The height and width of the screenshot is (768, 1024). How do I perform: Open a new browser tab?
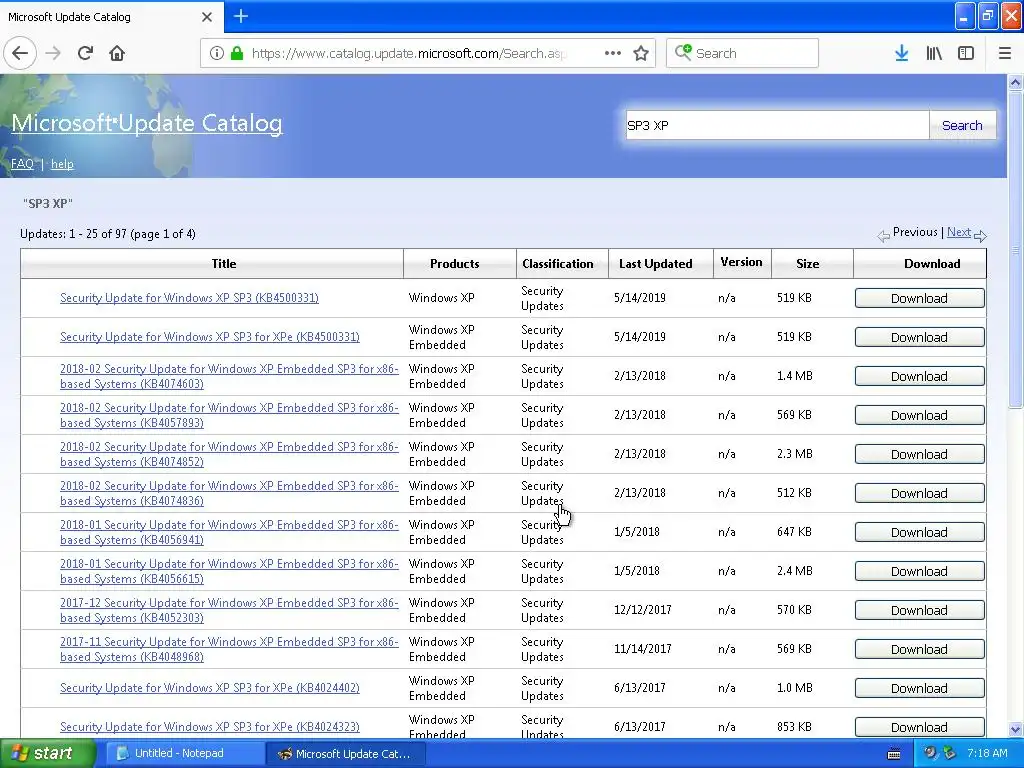pos(240,16)
